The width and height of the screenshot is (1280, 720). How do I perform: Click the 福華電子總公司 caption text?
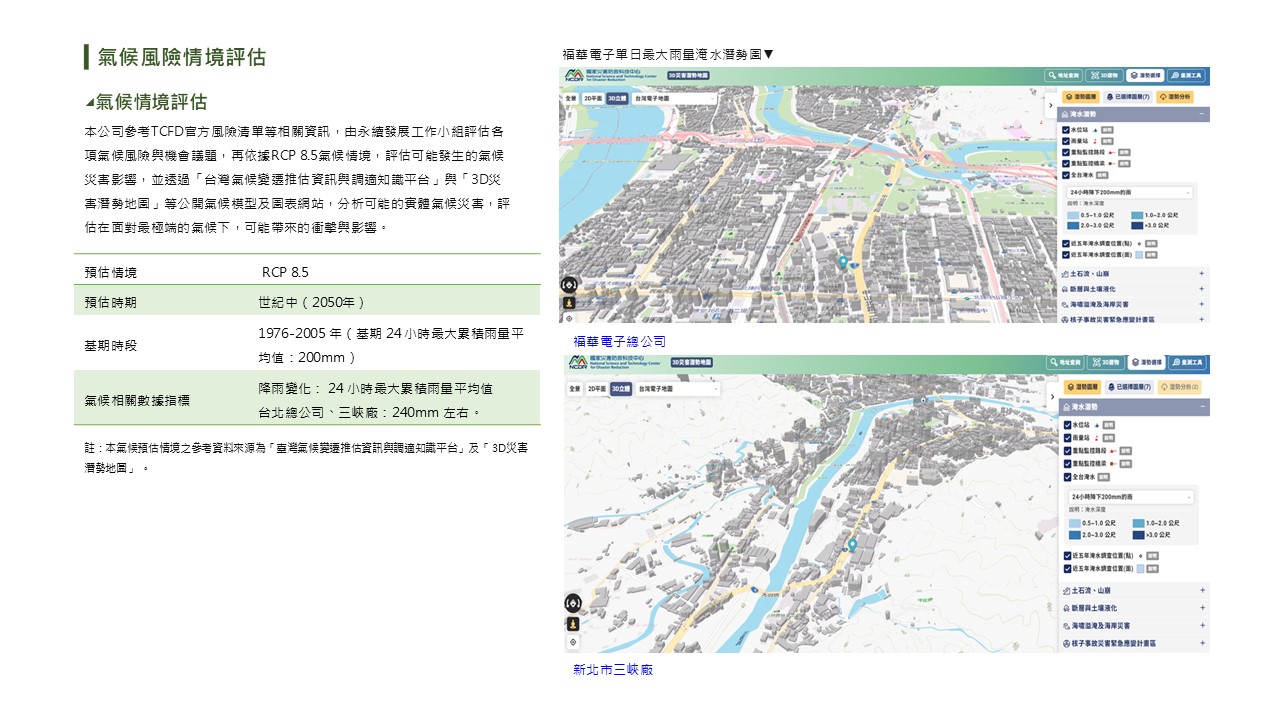click(619, 342)
